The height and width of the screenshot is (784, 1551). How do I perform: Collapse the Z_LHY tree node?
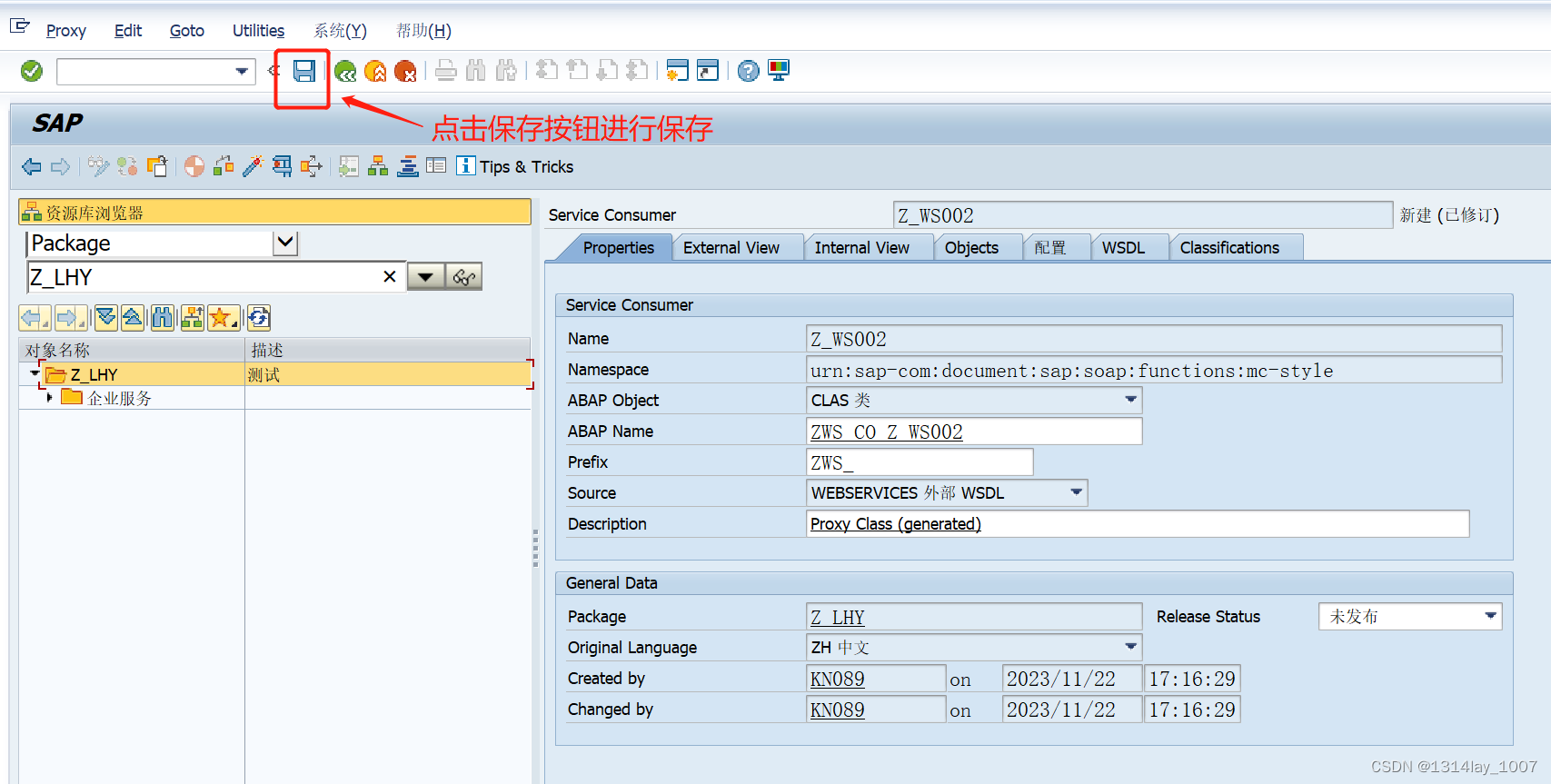(x=35, y=373)
